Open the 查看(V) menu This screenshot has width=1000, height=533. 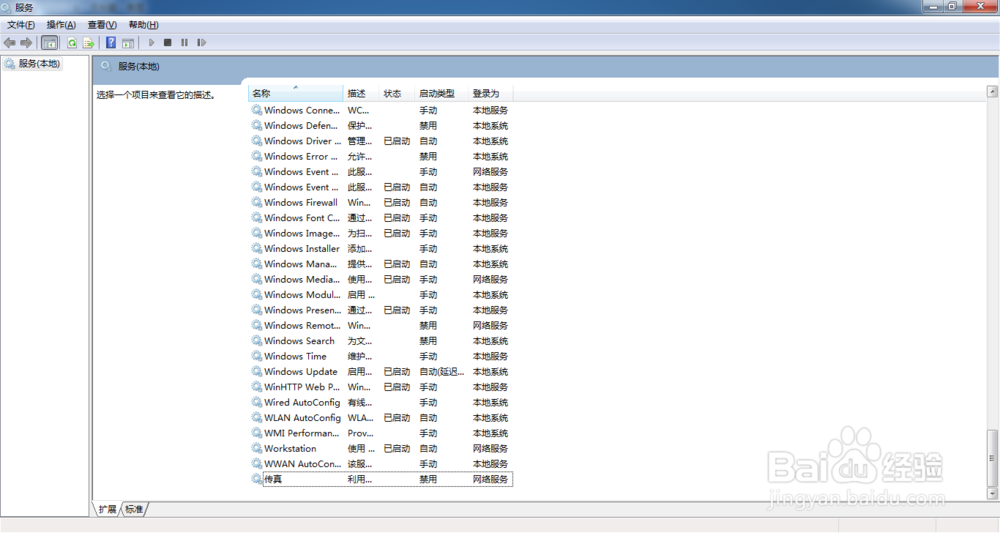(102, 25)
